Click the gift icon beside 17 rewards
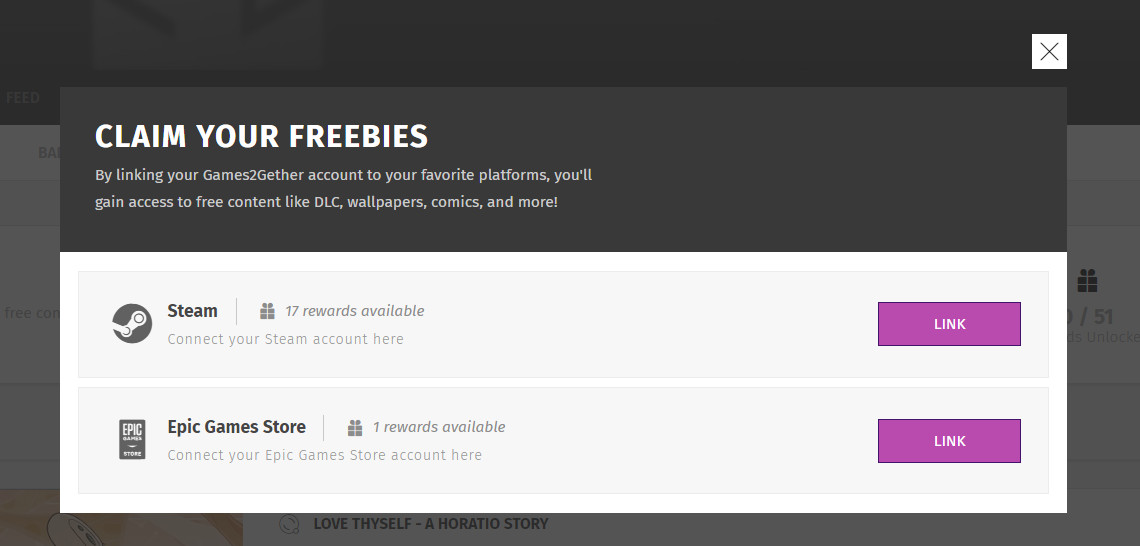1140x546 pixels. 267,311
